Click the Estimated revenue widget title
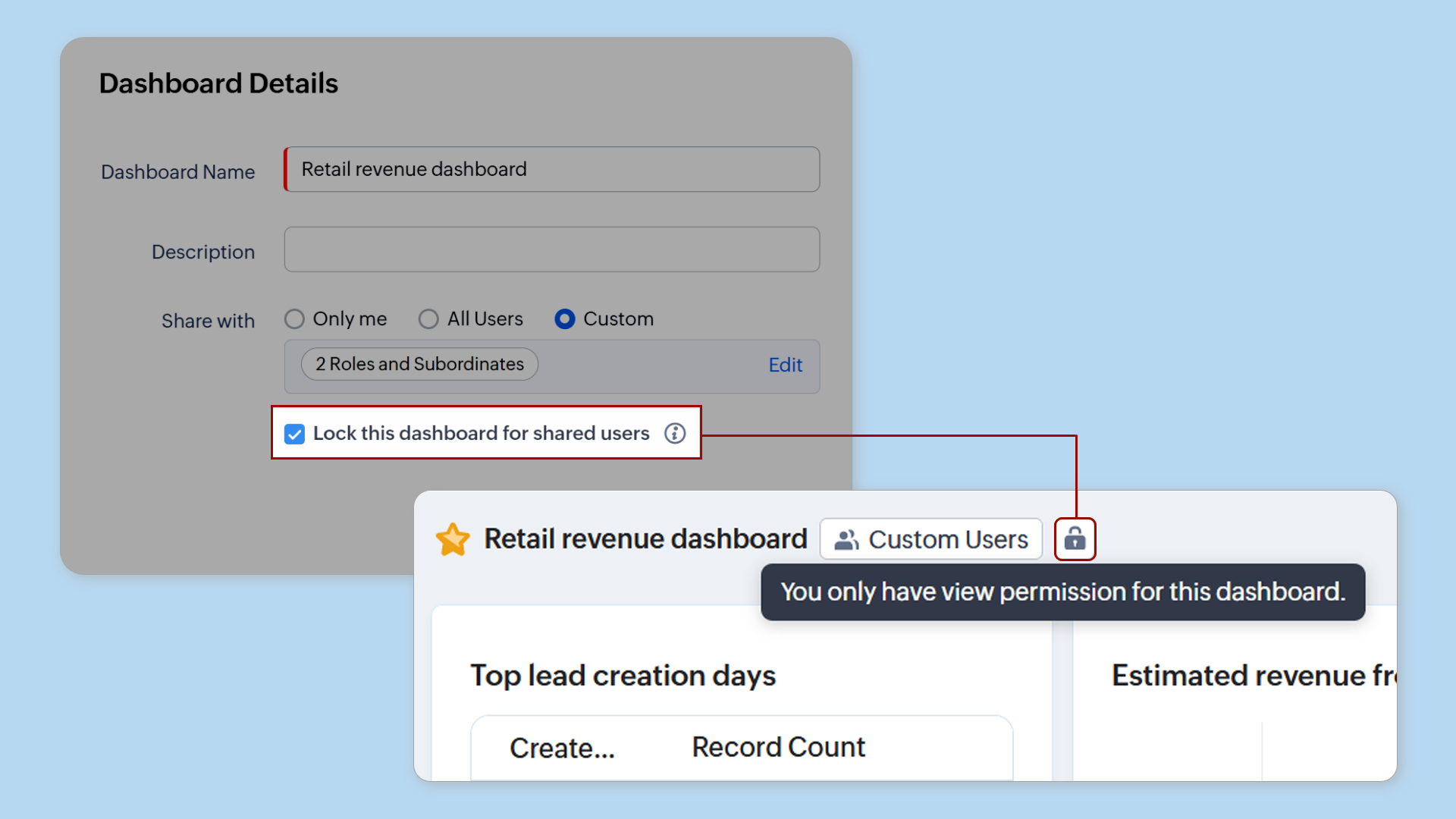 point(1251,675)
